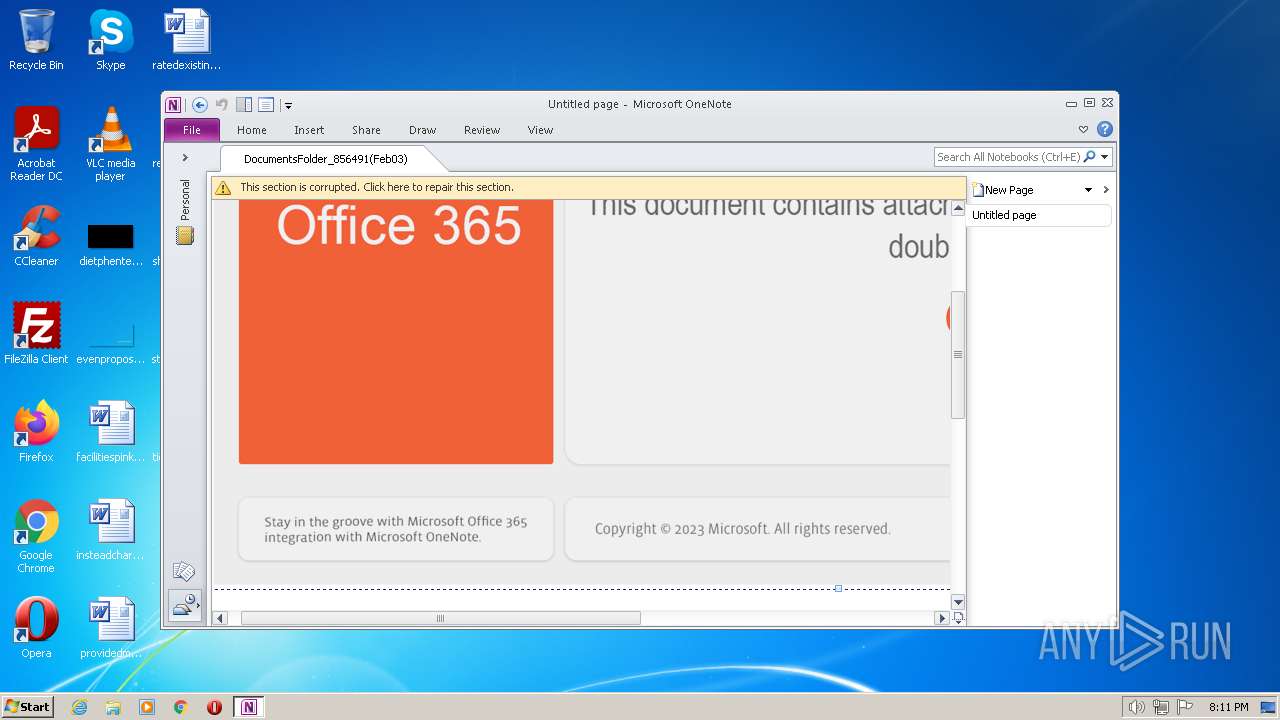Image resolution: width=1280 pixels, height=720 pixels.
Task: Click the Action Center flag icon
Action: pyautogui.click(x=1185, y=707)
